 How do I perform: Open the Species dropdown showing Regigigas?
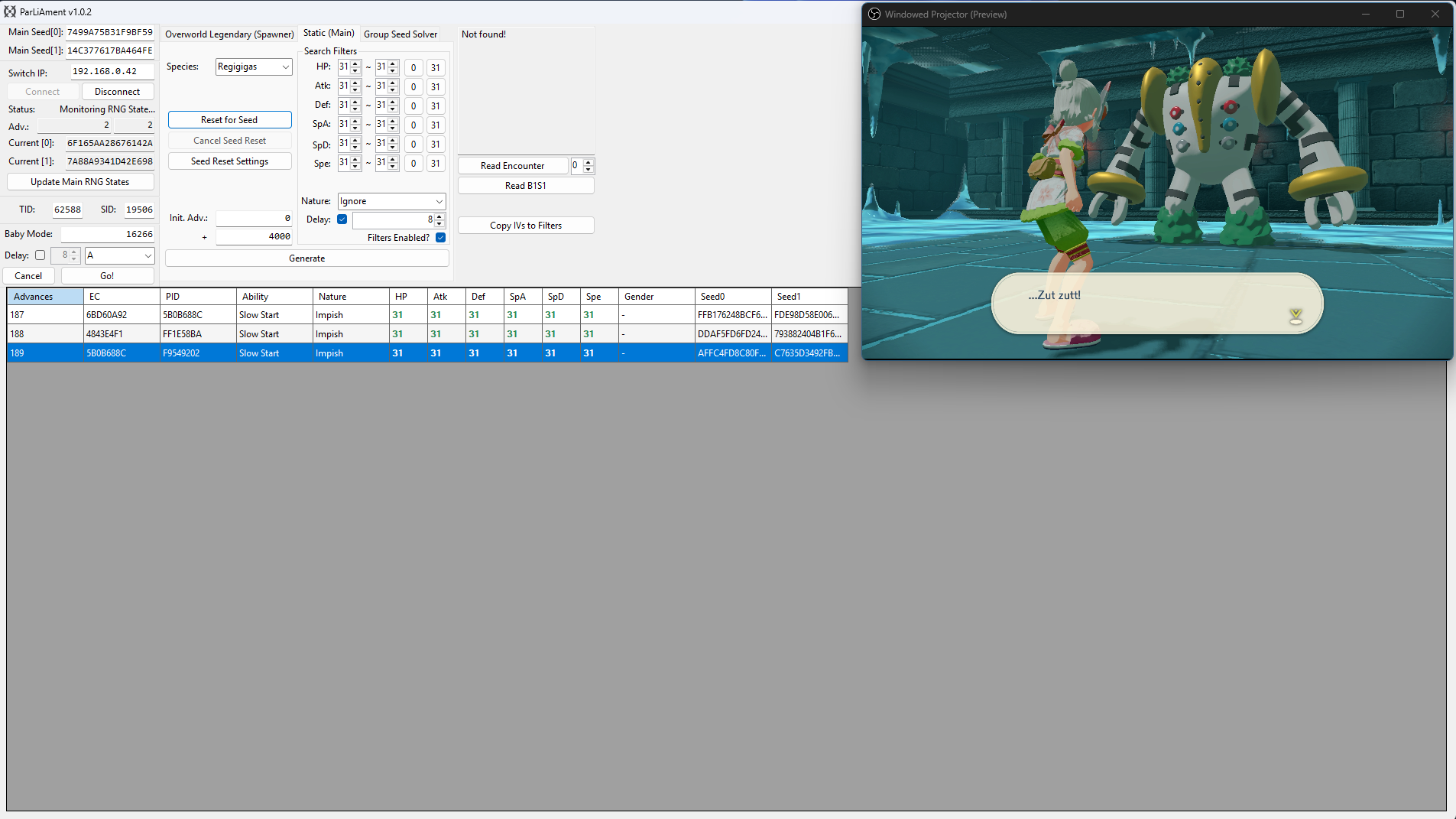[254, 67]
